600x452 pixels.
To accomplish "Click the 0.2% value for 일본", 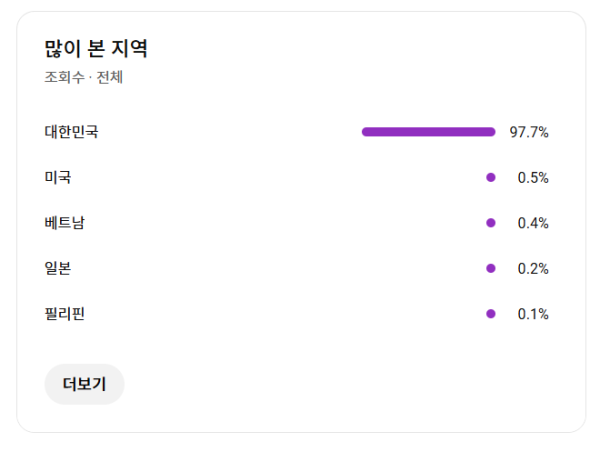I will [533, 268].
